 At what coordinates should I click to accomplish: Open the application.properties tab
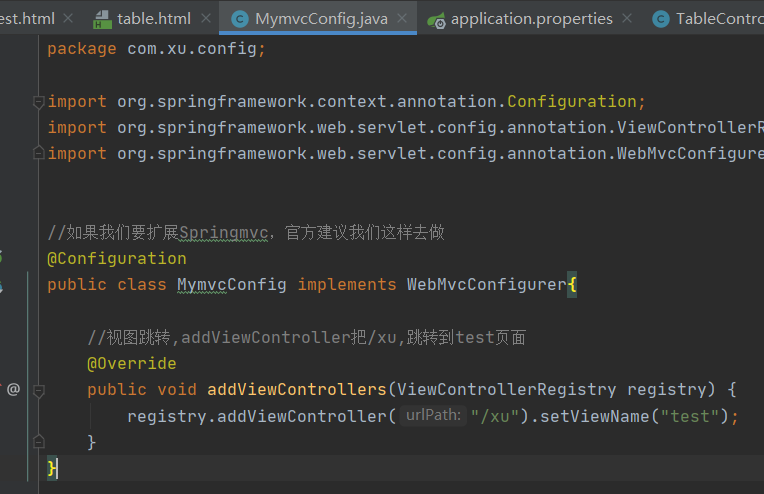531,19
